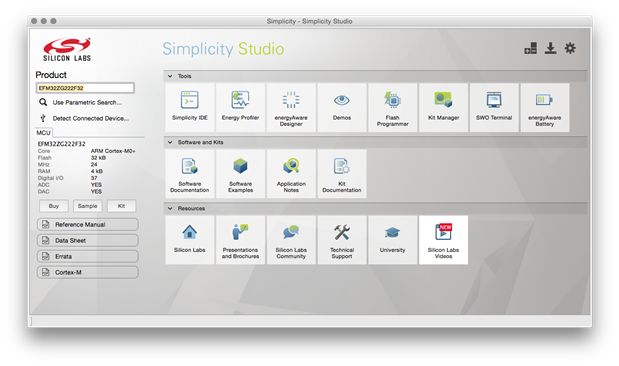Click the Kit button
This screenshot has width=619, height=366.
(x=121, y=206)
